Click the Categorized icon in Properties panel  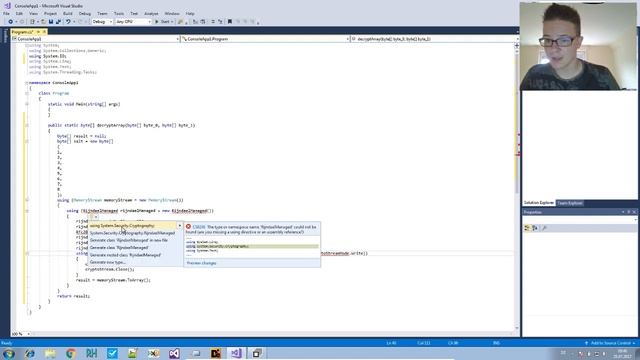coord(527,228)
